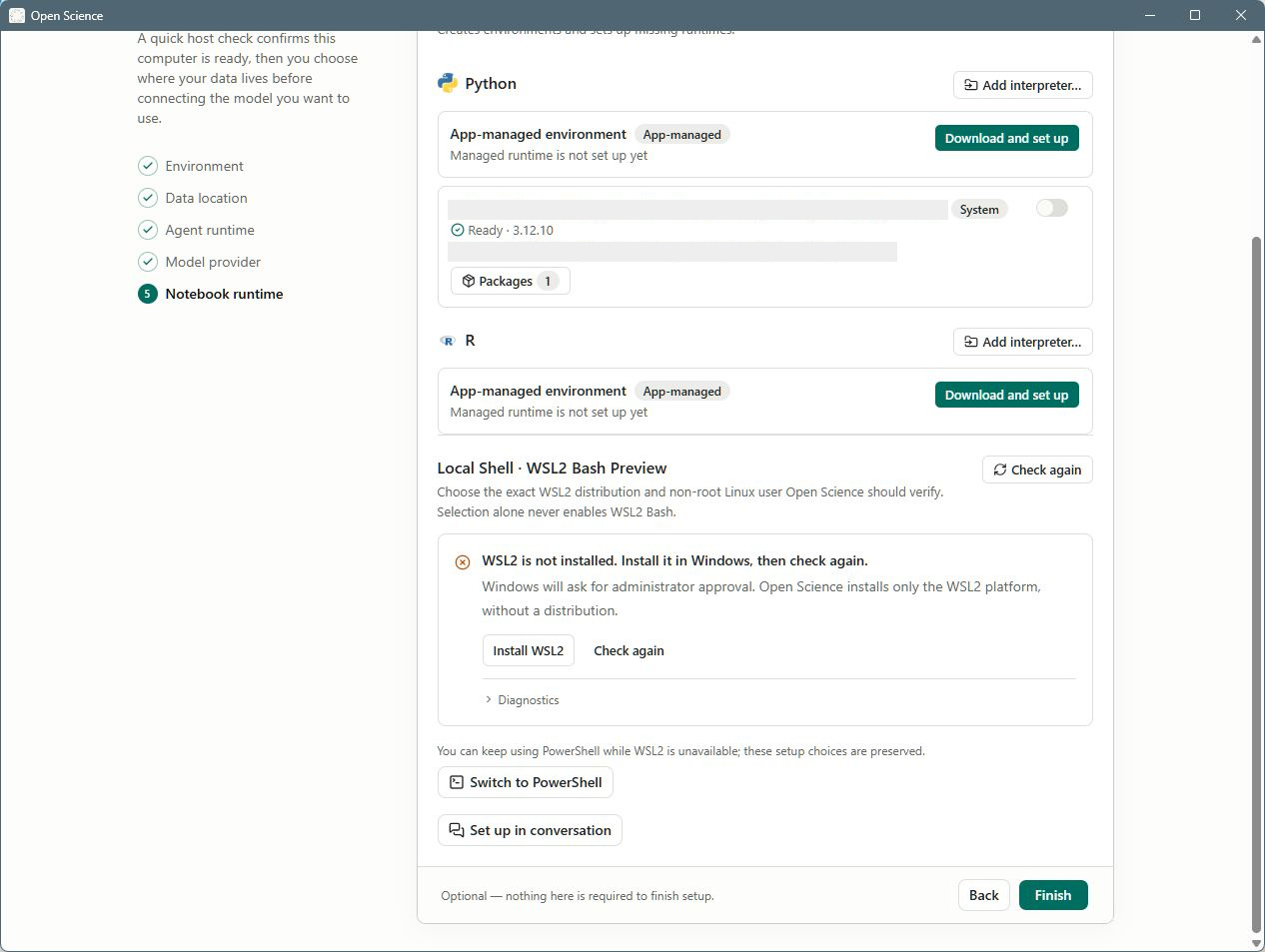Click the Ready status check icon for 3.12.10
Screen dimensions: 1265x952
458,230
